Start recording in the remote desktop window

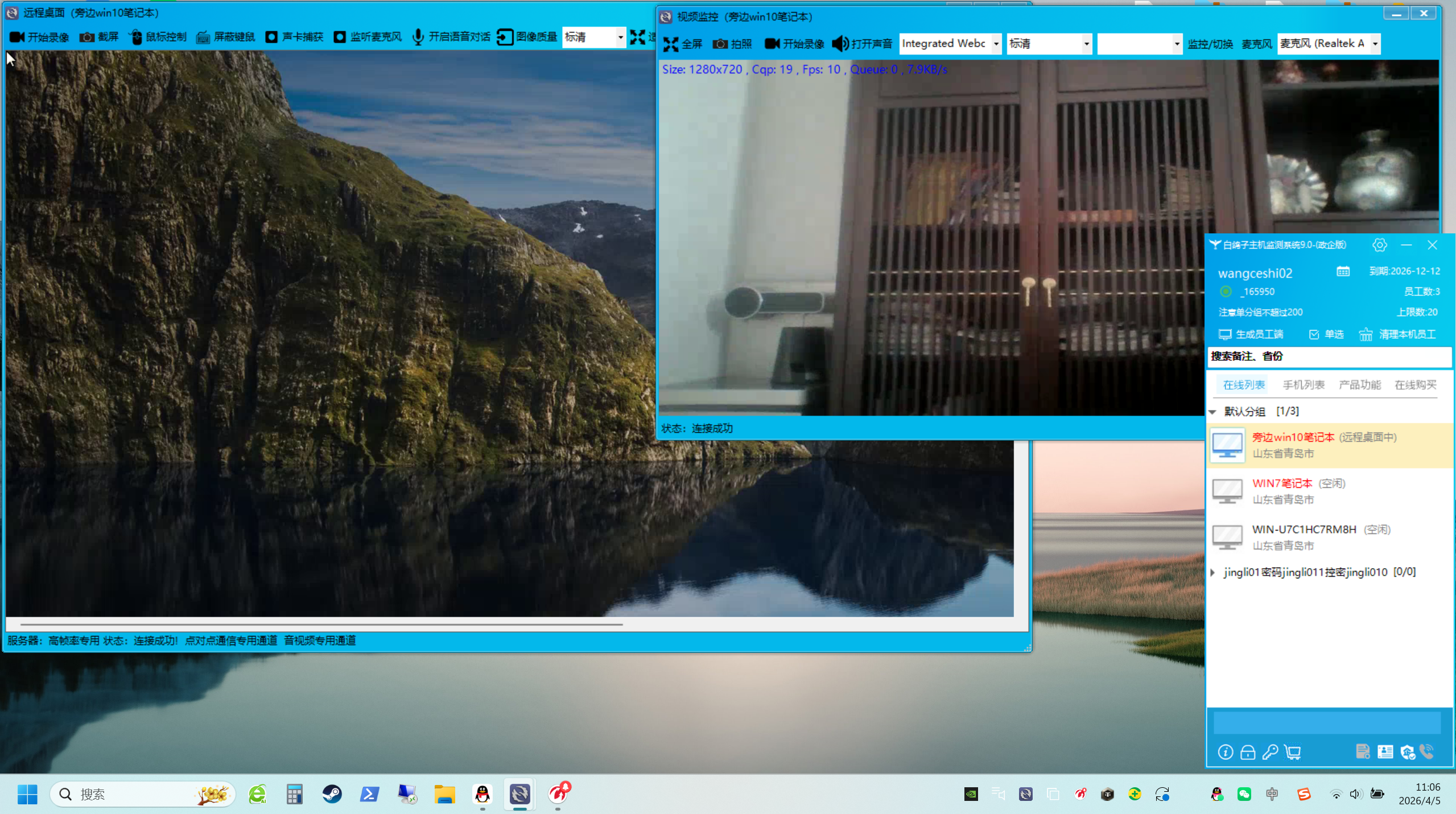pos(39,37)
